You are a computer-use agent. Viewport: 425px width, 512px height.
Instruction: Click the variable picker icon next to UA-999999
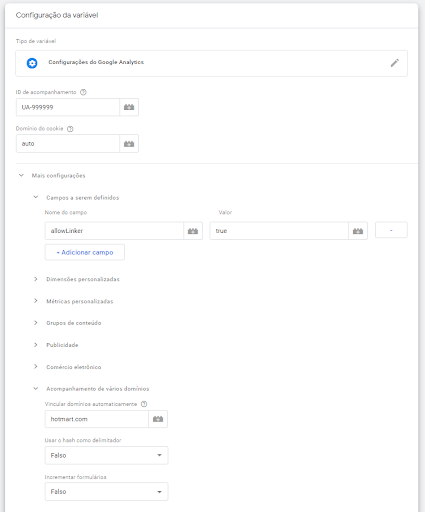click(129, 107)
